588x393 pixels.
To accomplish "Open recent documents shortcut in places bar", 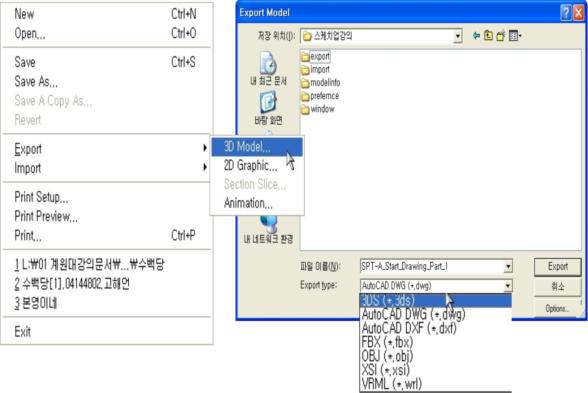I will (x=268, y=68).
